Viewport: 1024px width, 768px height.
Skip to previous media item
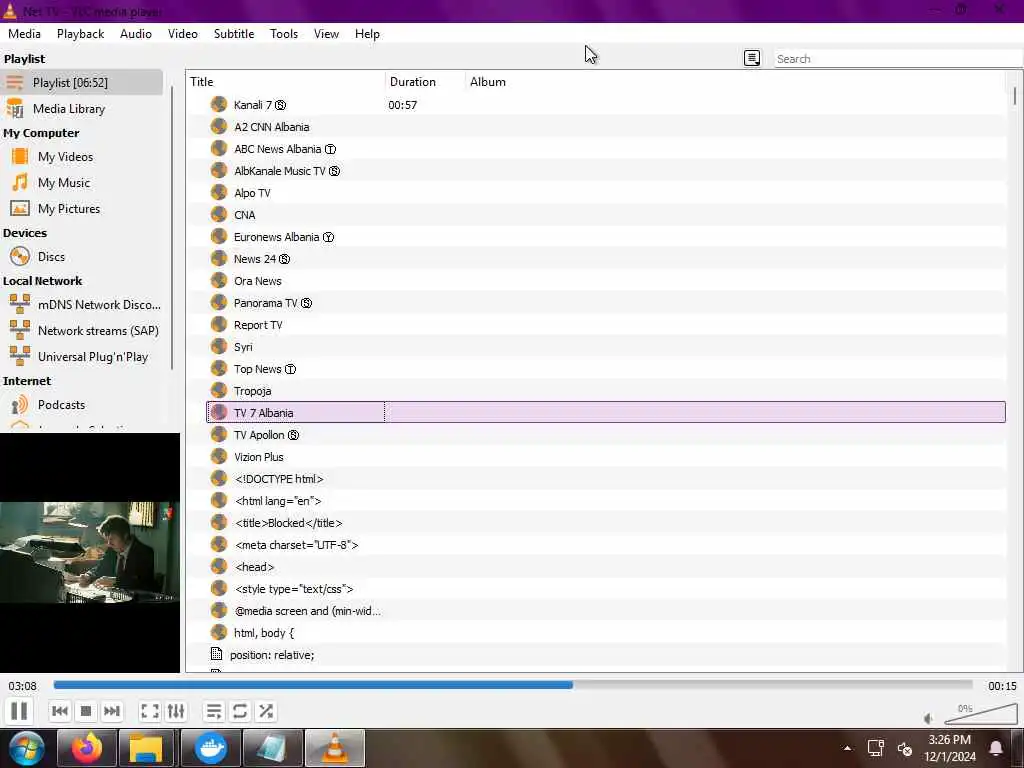[x=60, y=711]
